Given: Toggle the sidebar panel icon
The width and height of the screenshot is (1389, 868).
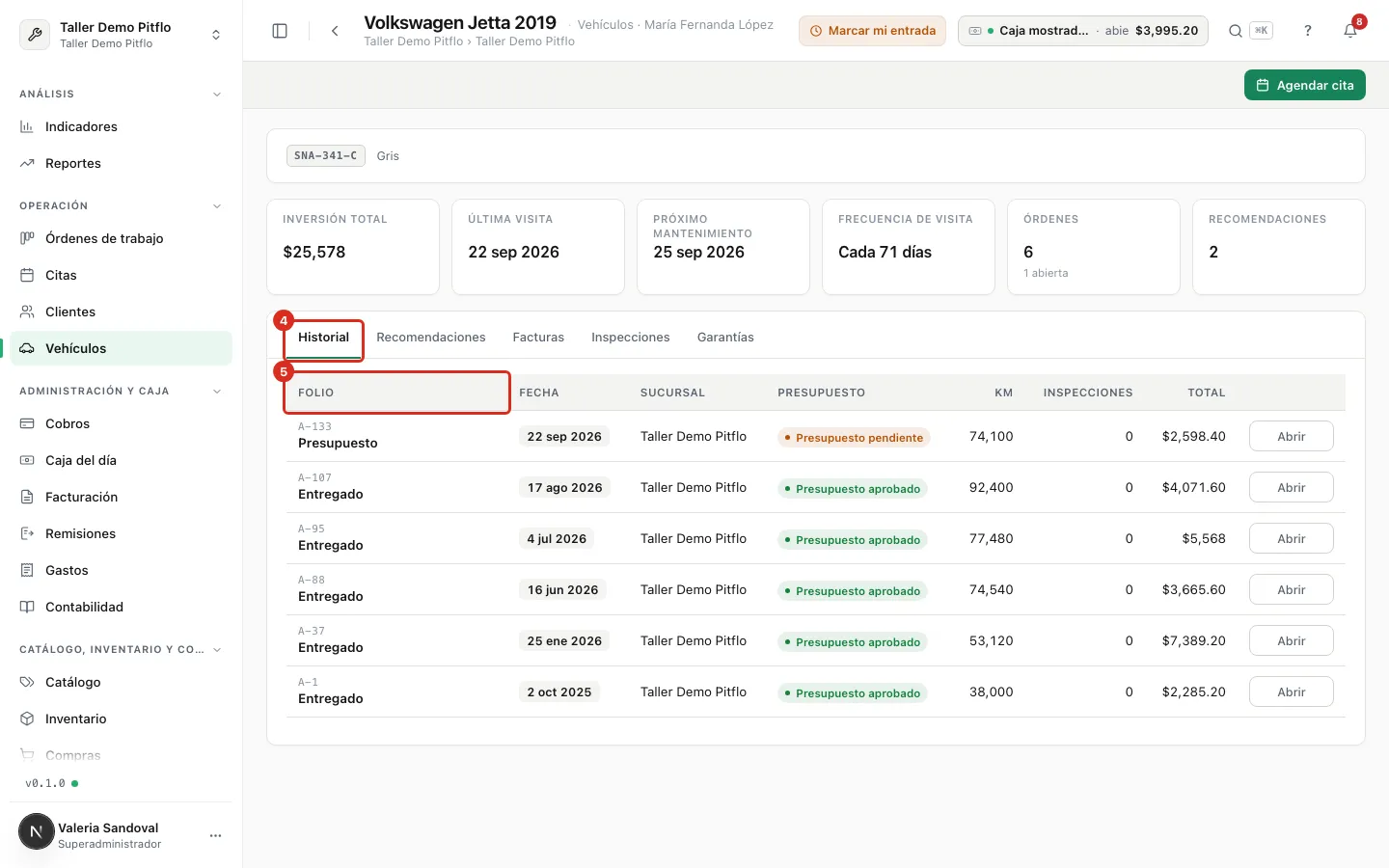Looking at the screenshot, I should [280, 31].
